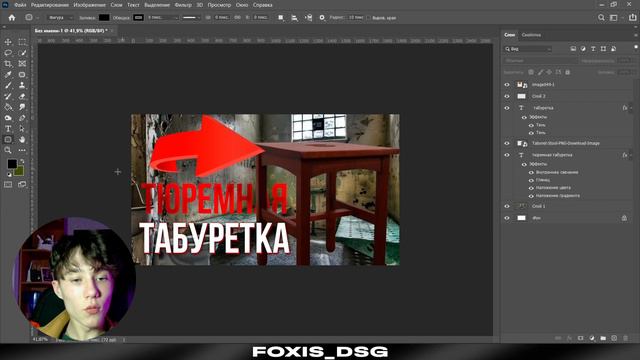Select the Pen tool
Screen dimensions: 640x360
tap(22, 118)
